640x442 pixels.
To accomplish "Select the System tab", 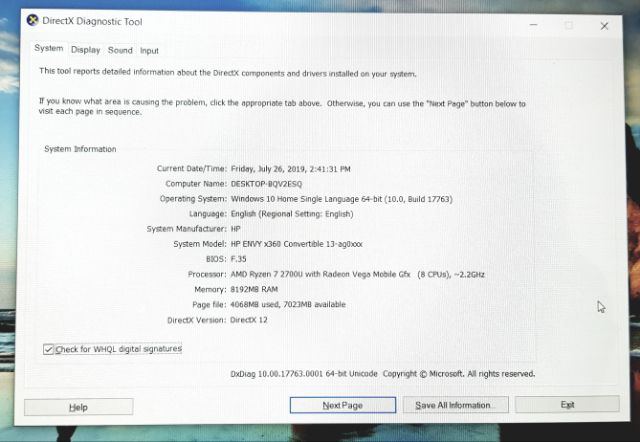I will click(x=49, y=48).
